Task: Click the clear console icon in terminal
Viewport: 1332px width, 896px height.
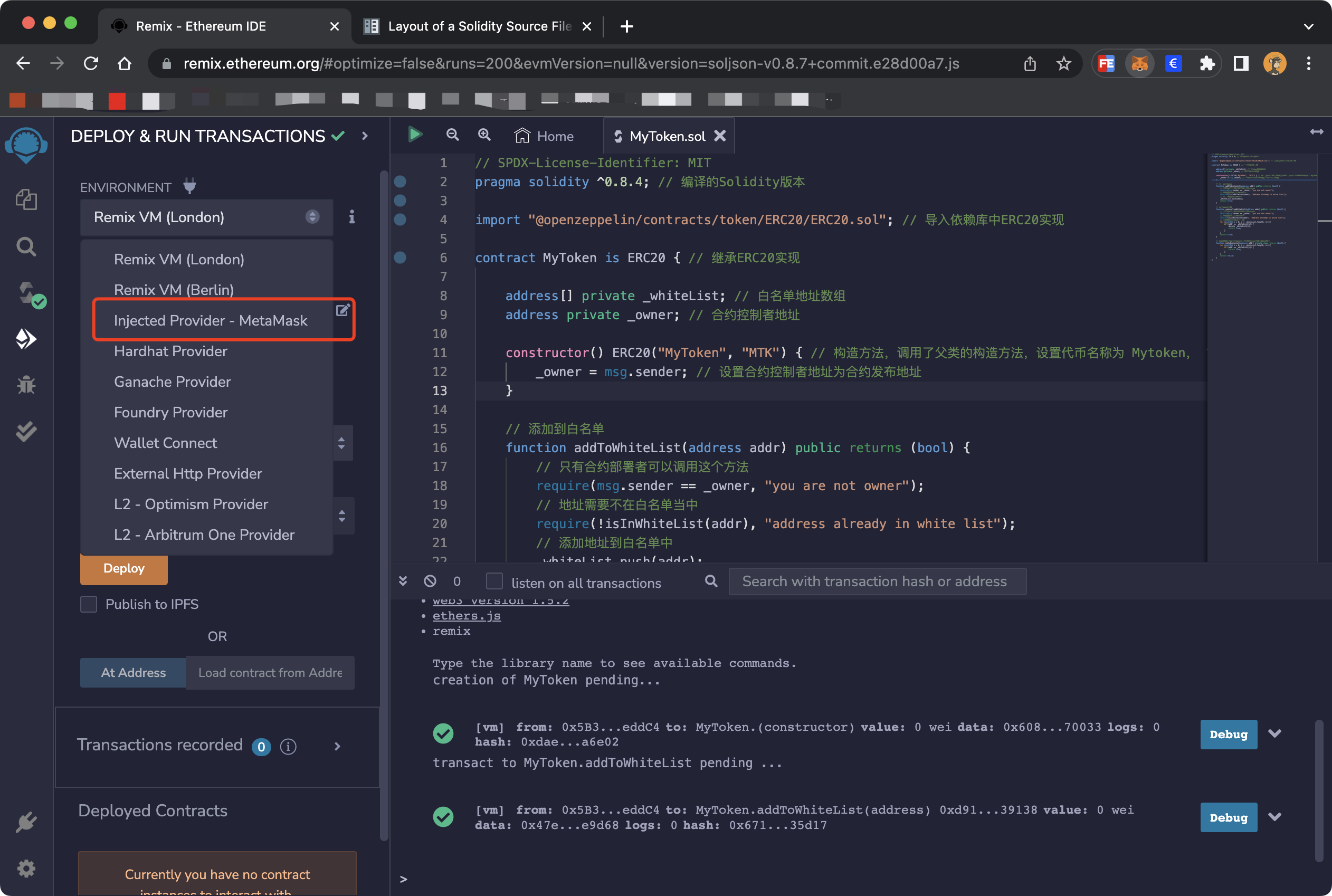Action: coord(430,581)
